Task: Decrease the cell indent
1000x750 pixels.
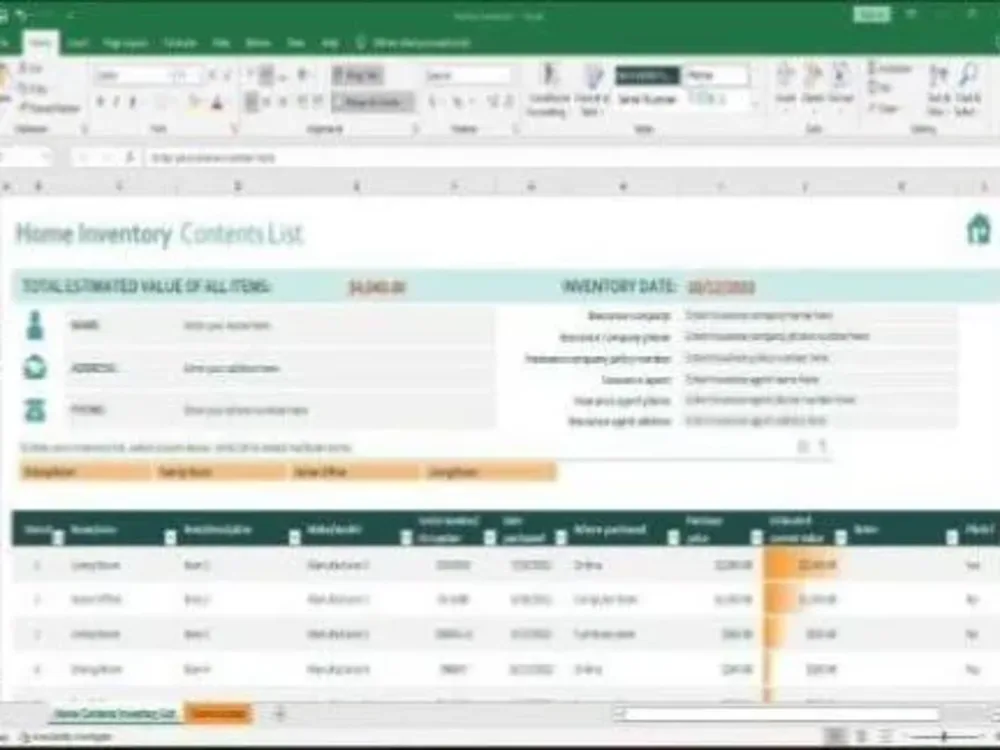Action: pos(301,101)
